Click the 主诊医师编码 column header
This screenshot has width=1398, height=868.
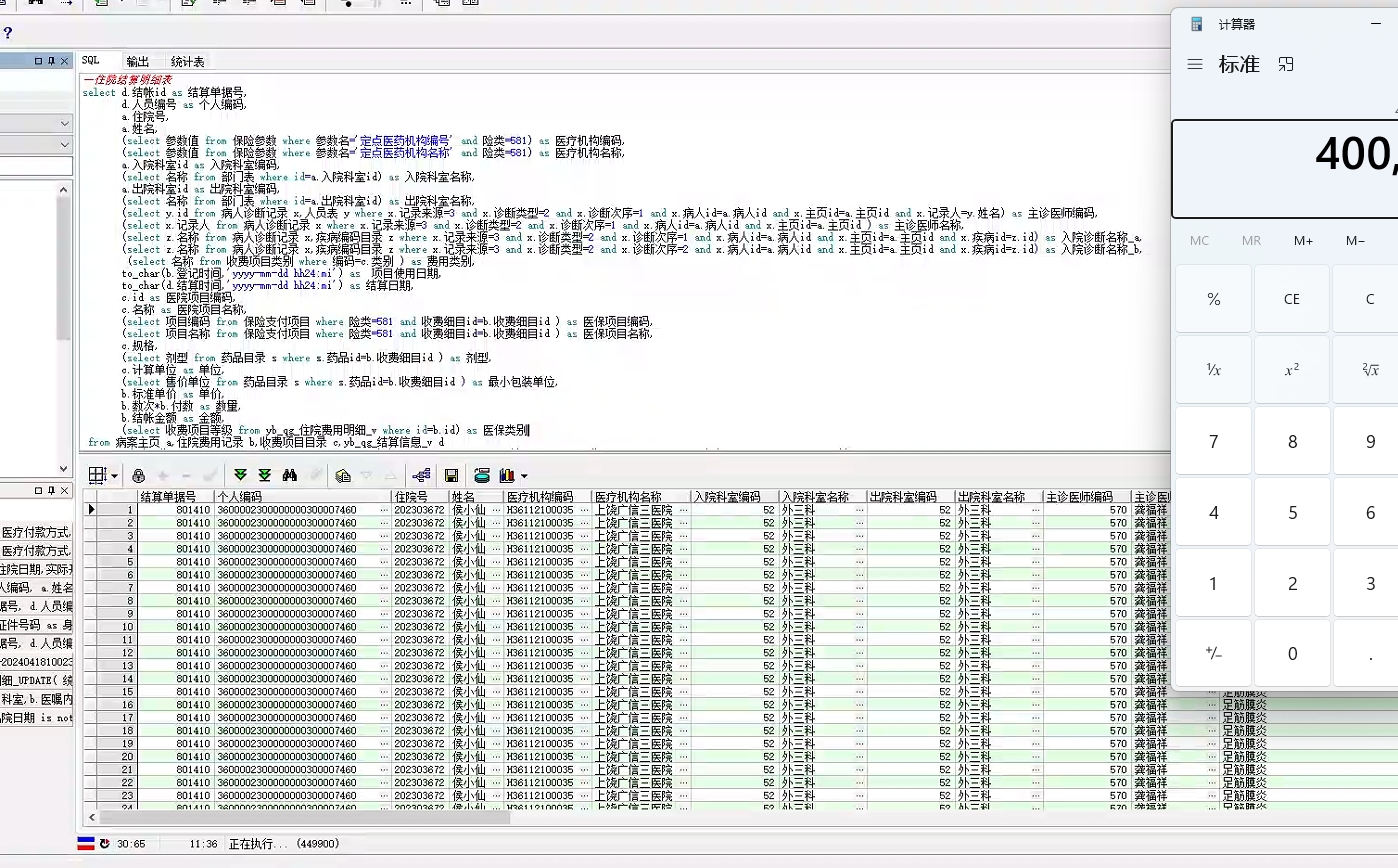click(x=1087, y=496)
